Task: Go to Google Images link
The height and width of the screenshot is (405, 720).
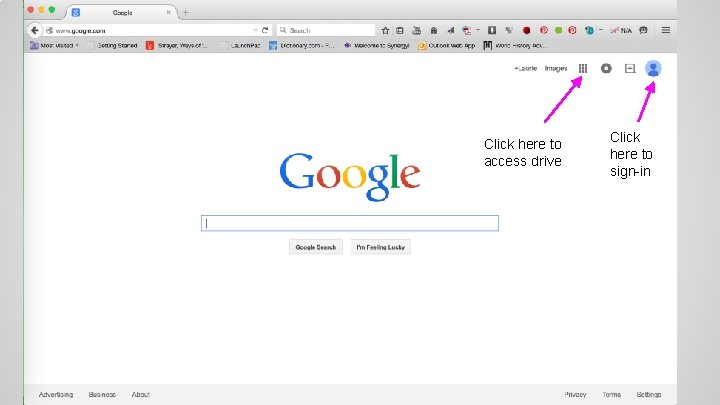Action: click(556, 68)
